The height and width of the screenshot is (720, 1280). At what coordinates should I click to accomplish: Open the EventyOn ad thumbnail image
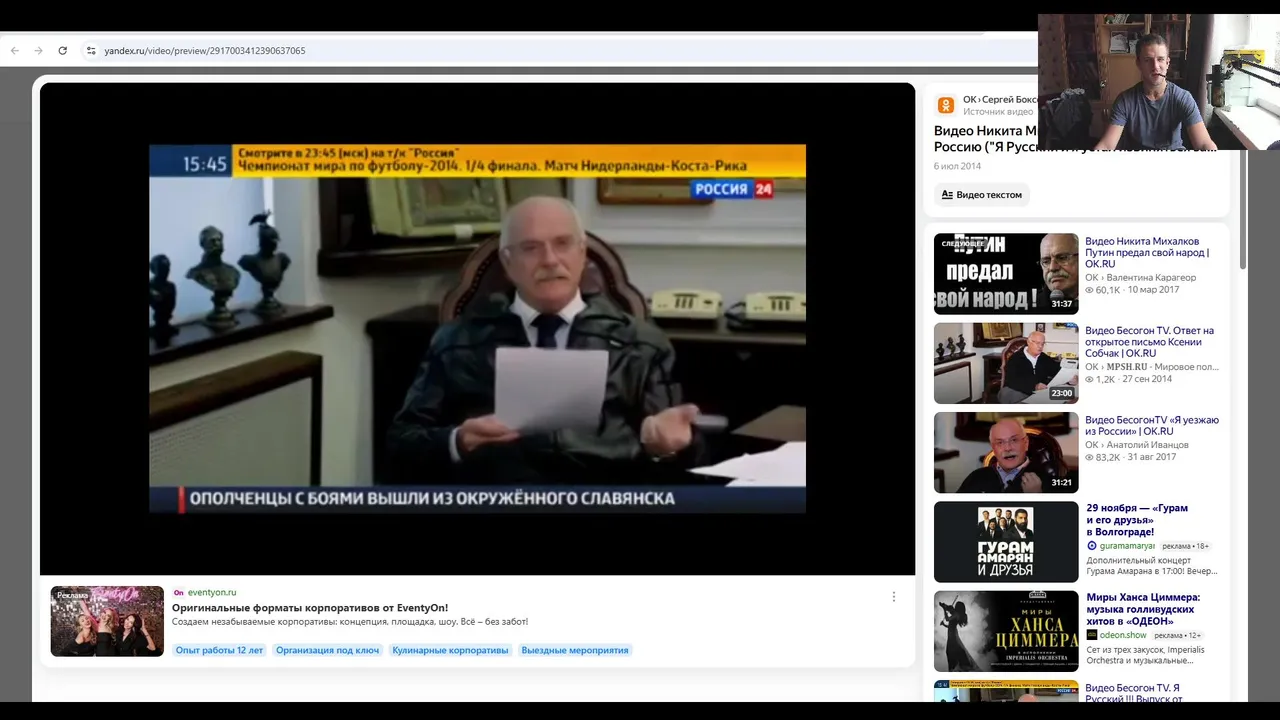[107, 621]
